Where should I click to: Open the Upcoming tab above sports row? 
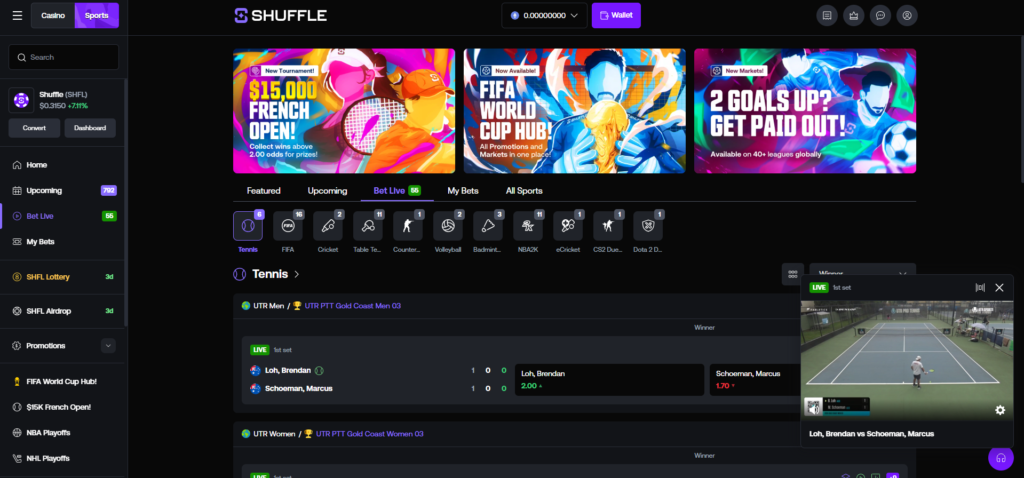click(x=327, y=191)
